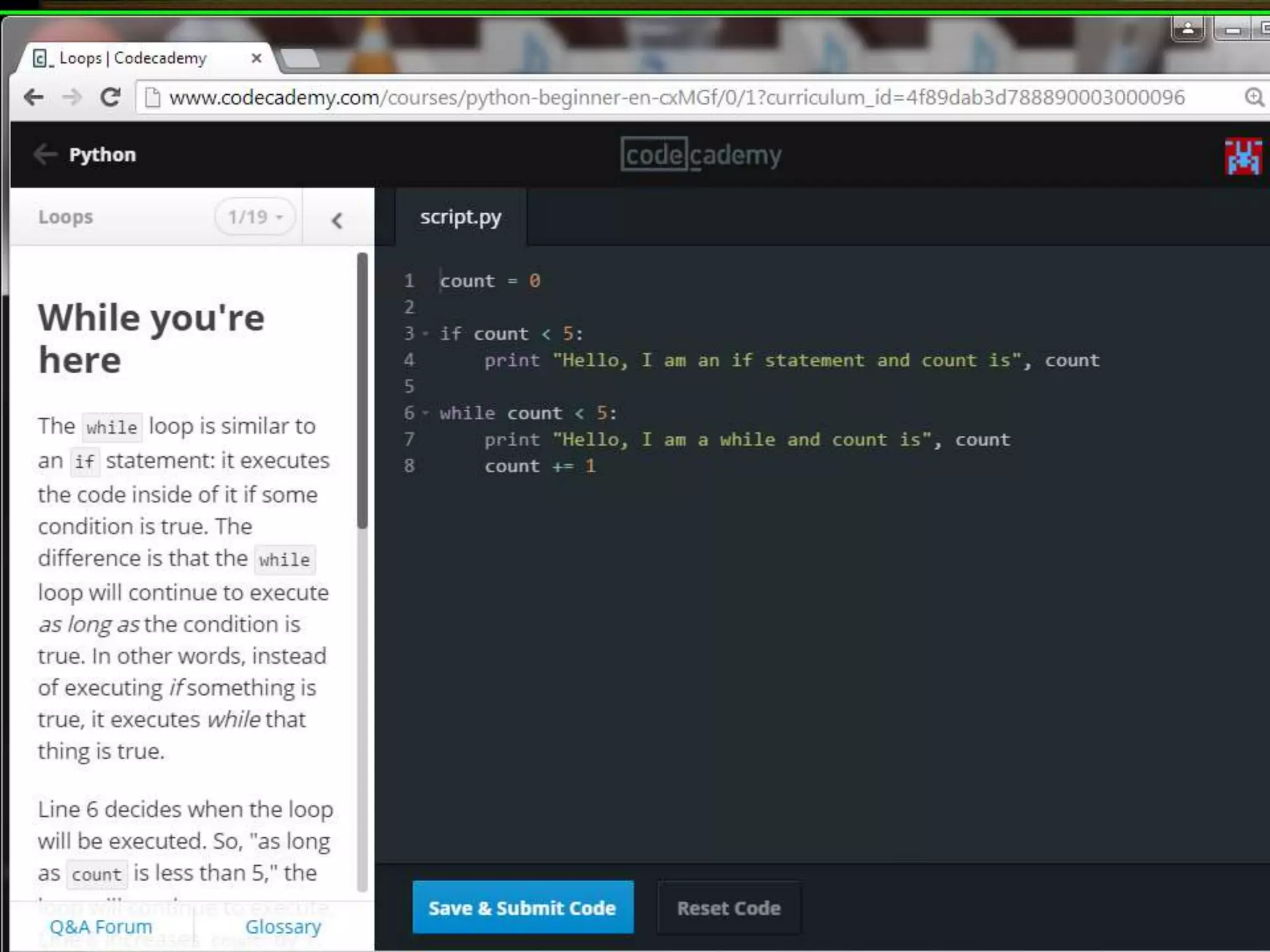Screen dimensions: 1270x952
Task: Fold the if block at line 3
Action: pyautogui.click(x=425, y=334)
